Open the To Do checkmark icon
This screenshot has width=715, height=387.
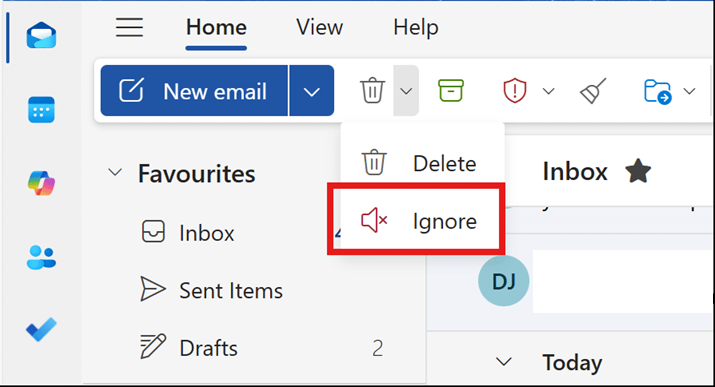41,329
